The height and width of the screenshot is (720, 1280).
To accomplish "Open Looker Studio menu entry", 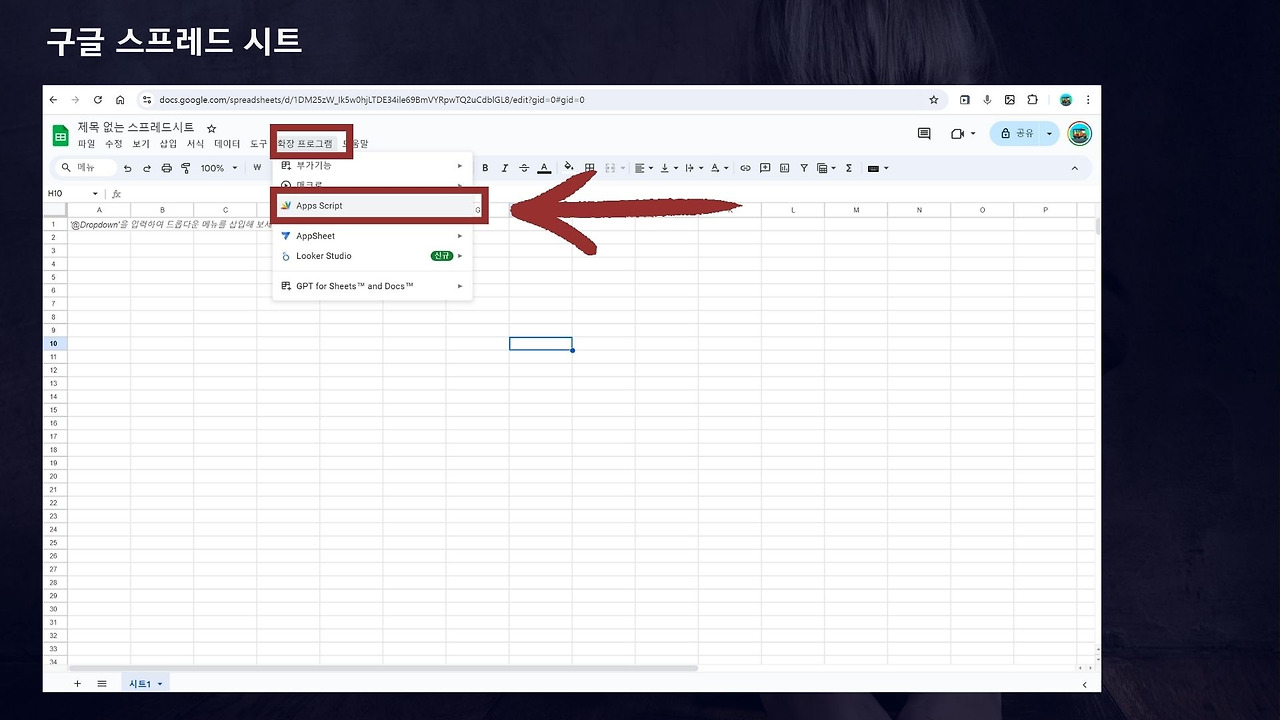I will [372, 256].
